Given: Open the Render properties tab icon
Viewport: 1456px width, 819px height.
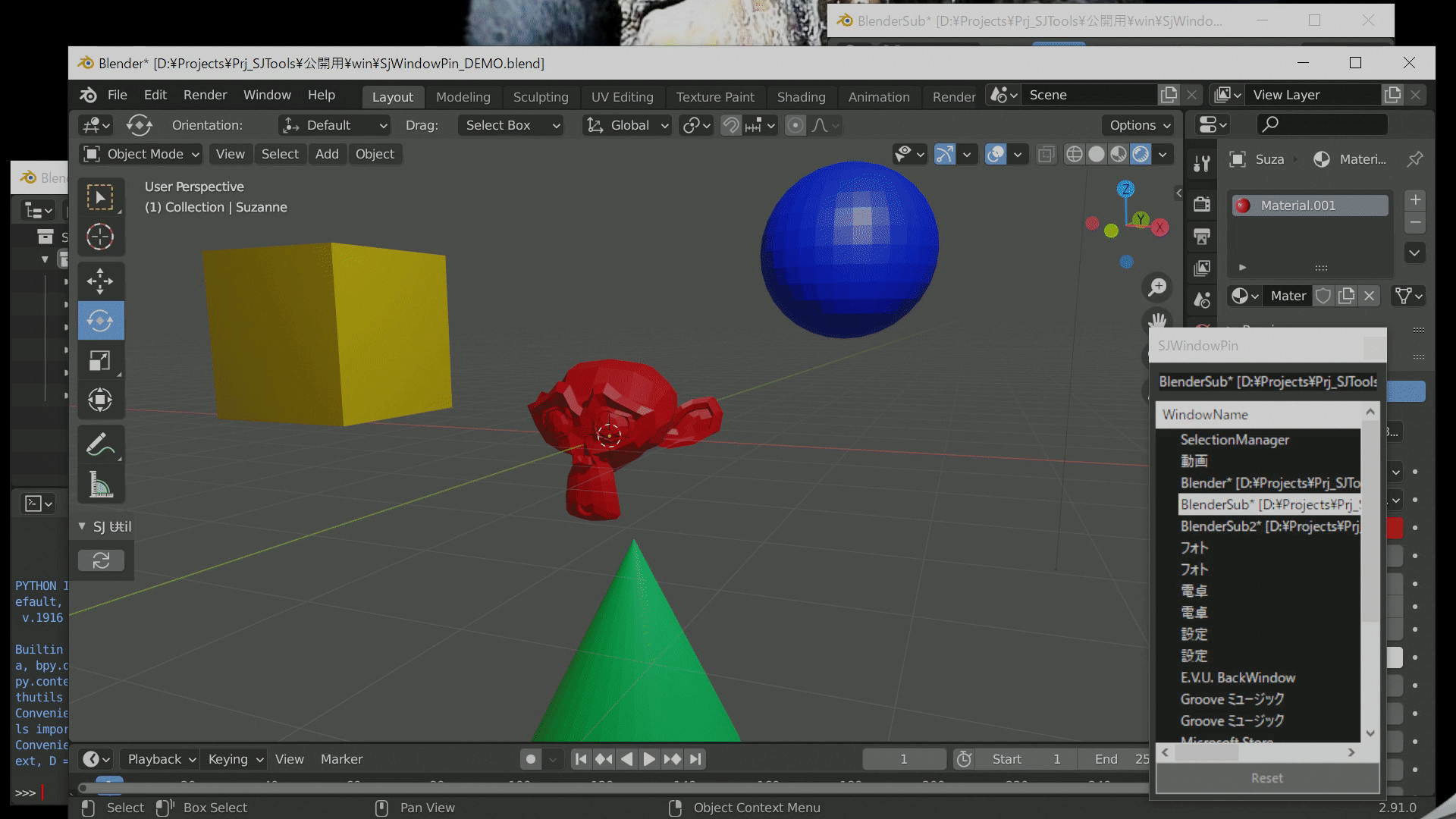Looking at the screenshot, I should pos(1201,205).
